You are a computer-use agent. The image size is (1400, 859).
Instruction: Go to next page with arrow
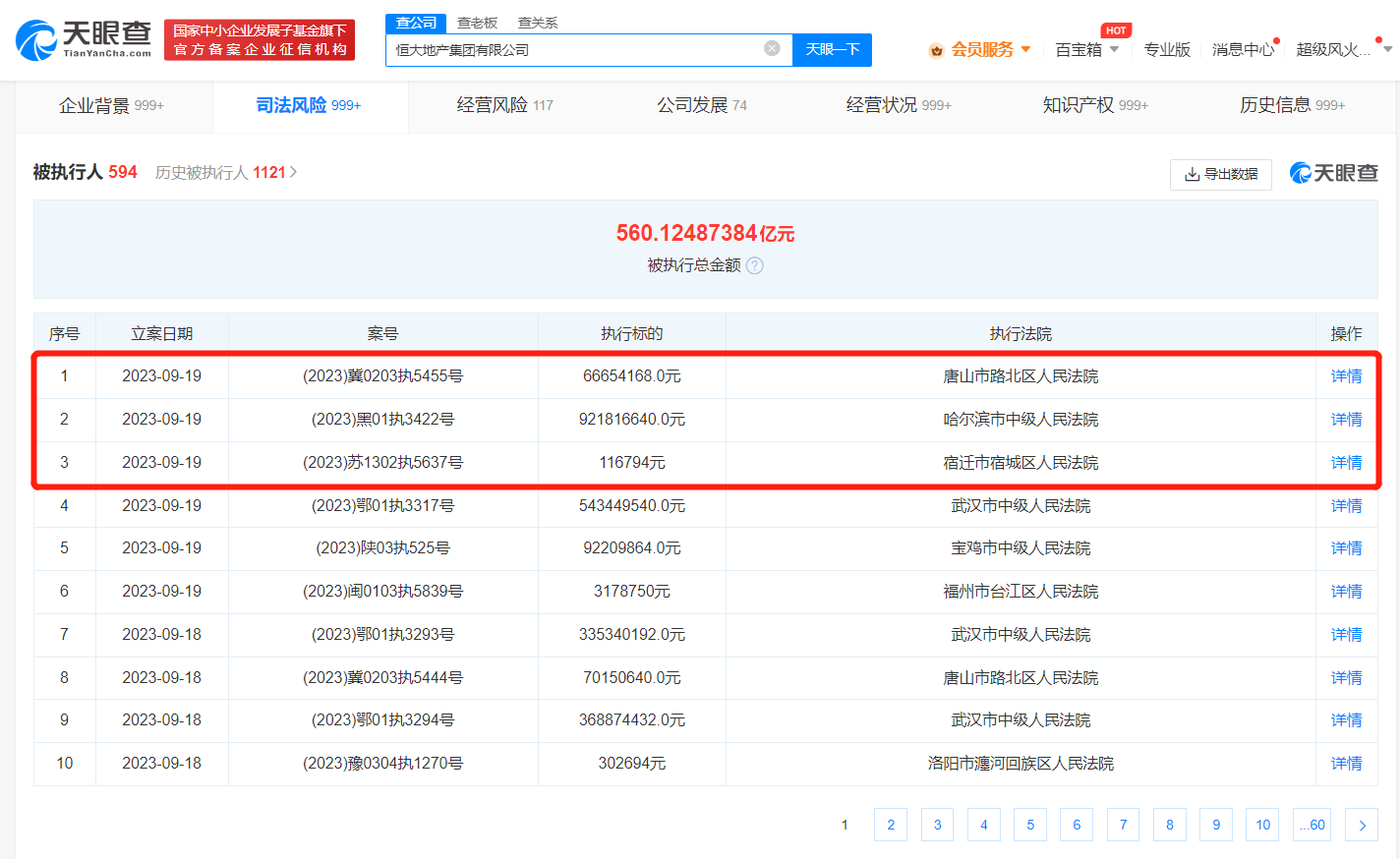tap(1361, 825)
